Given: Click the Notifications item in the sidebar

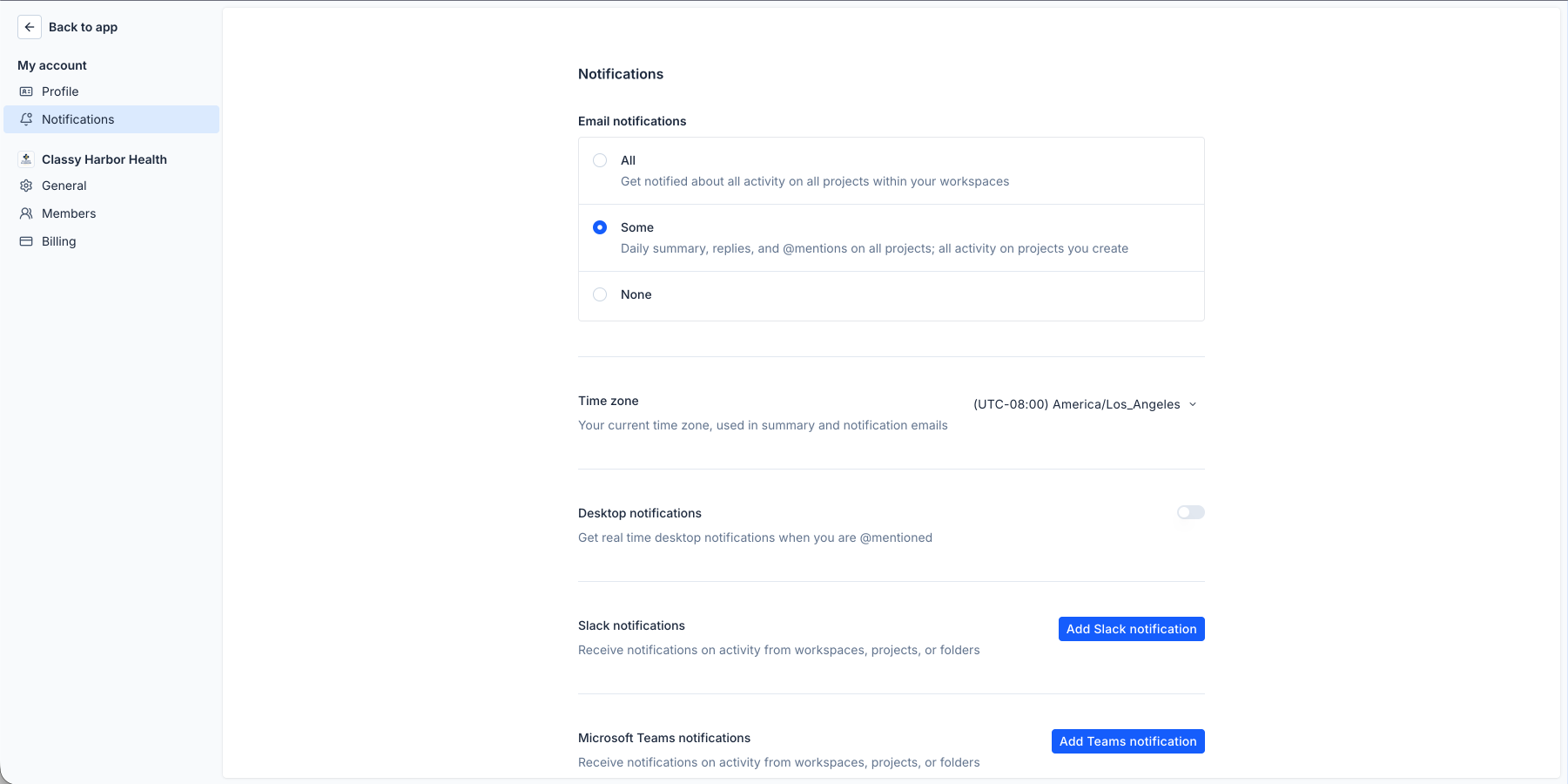Looking at the screenshot, I should click(77, 119).
